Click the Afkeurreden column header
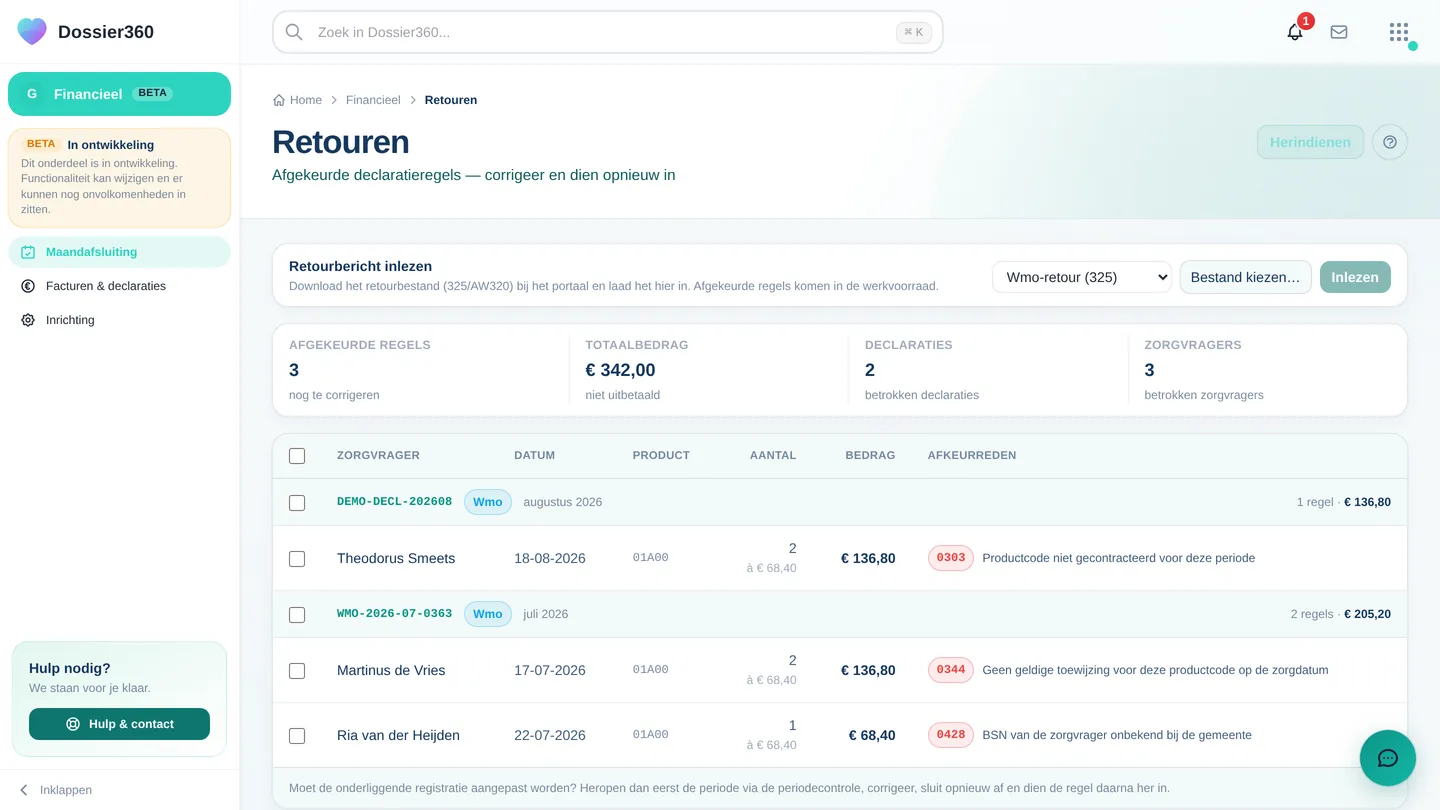The width and height of the screenshot is (1440, 810). pyautogui.click(x=972, y=455)
